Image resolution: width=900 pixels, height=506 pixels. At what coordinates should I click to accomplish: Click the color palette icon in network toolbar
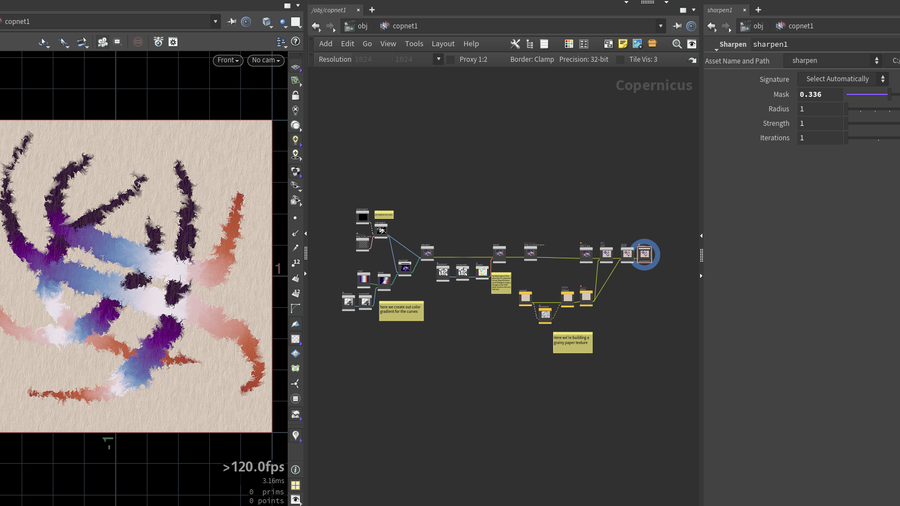point(569,44)
